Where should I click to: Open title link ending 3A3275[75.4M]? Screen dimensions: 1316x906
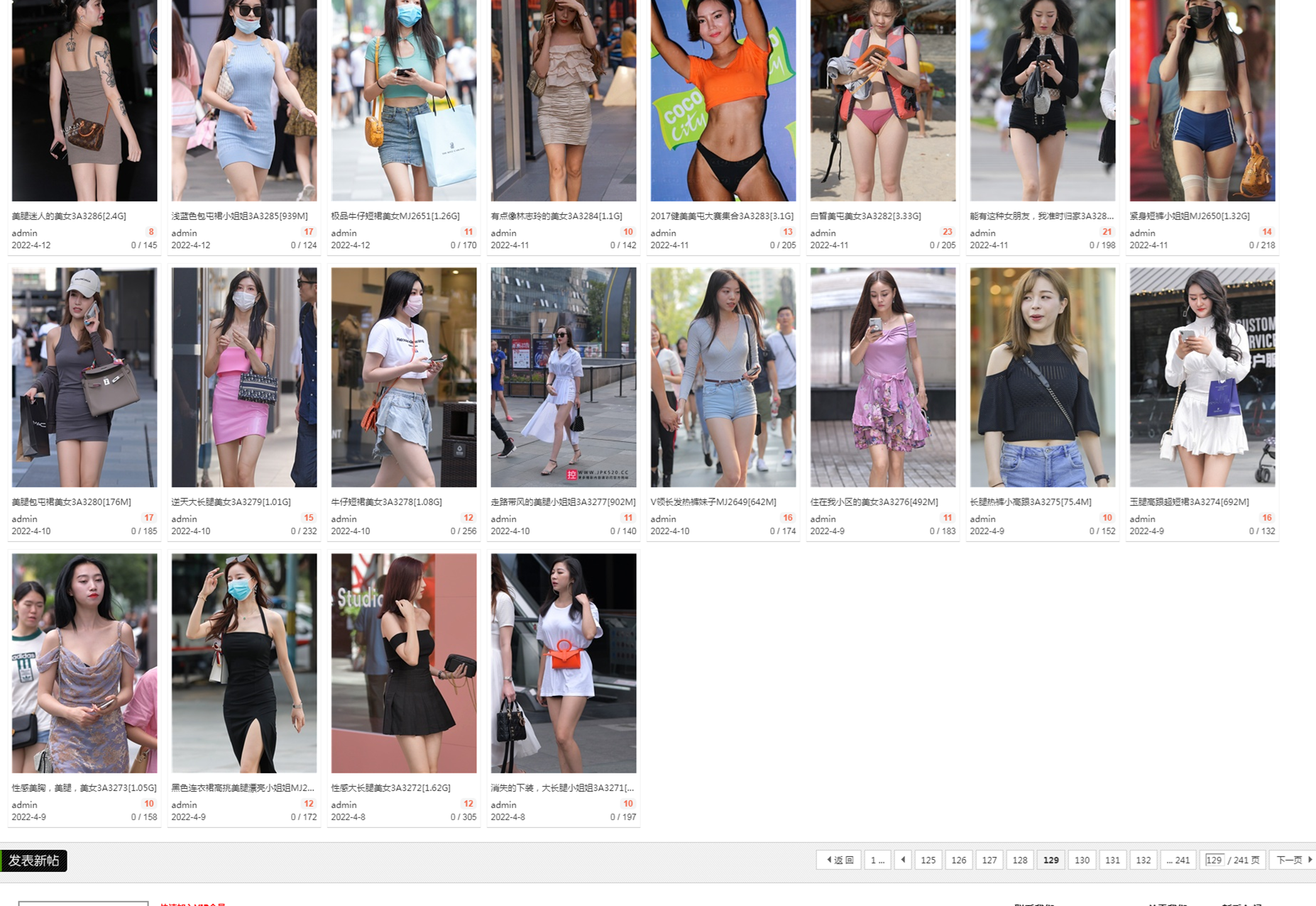coord(1031,502)
